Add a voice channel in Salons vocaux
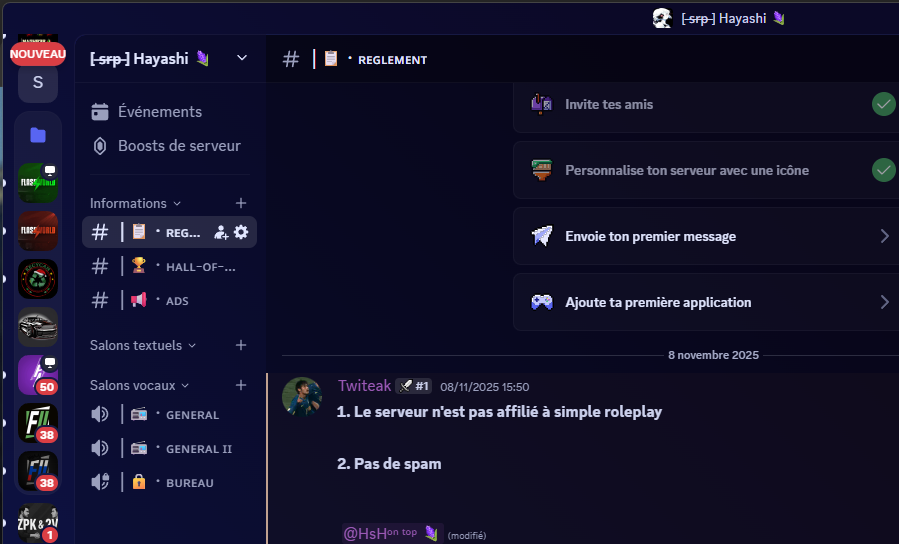 [x=240, y=385]
